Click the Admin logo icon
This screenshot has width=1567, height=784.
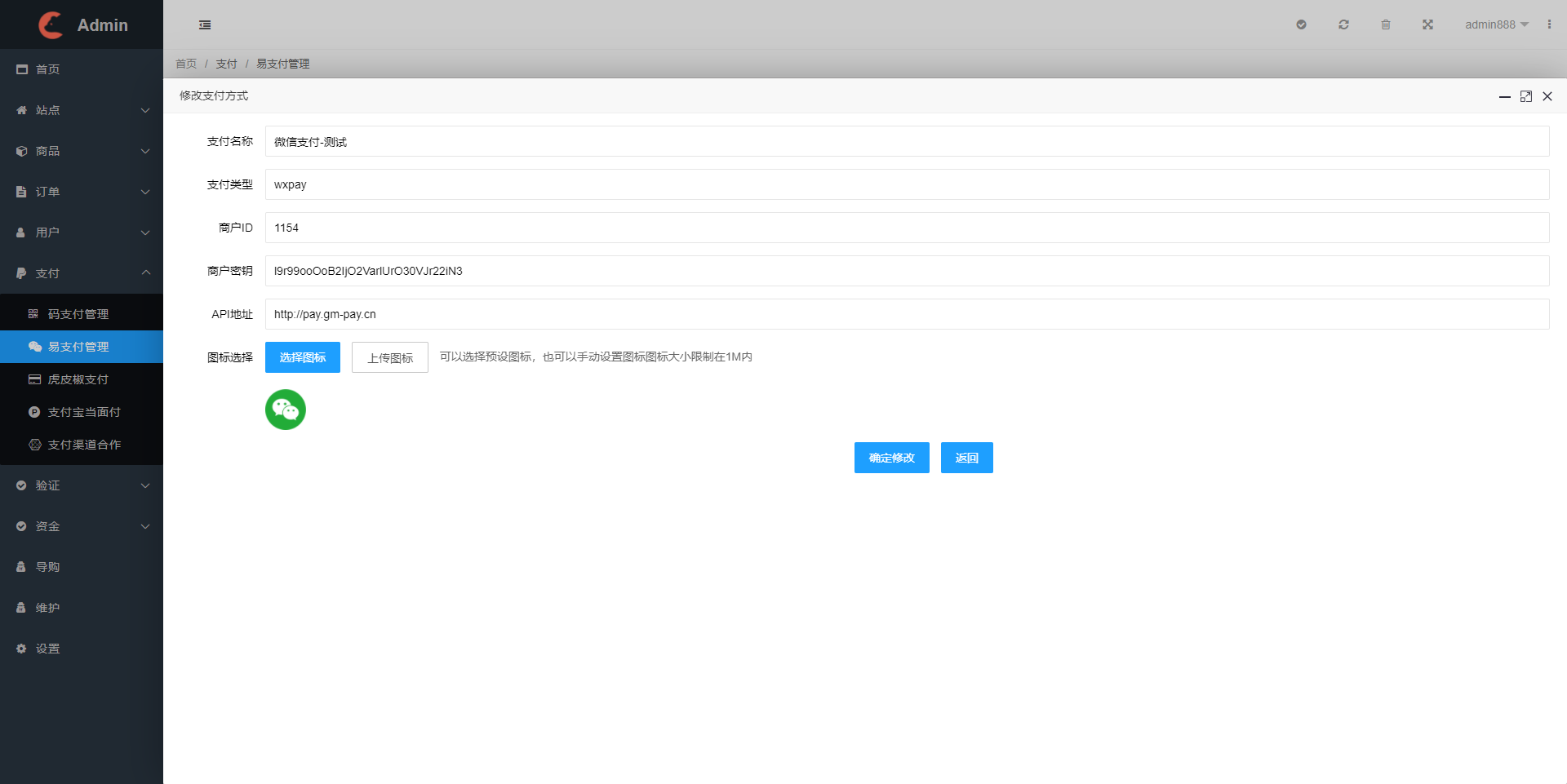(51, 25)
